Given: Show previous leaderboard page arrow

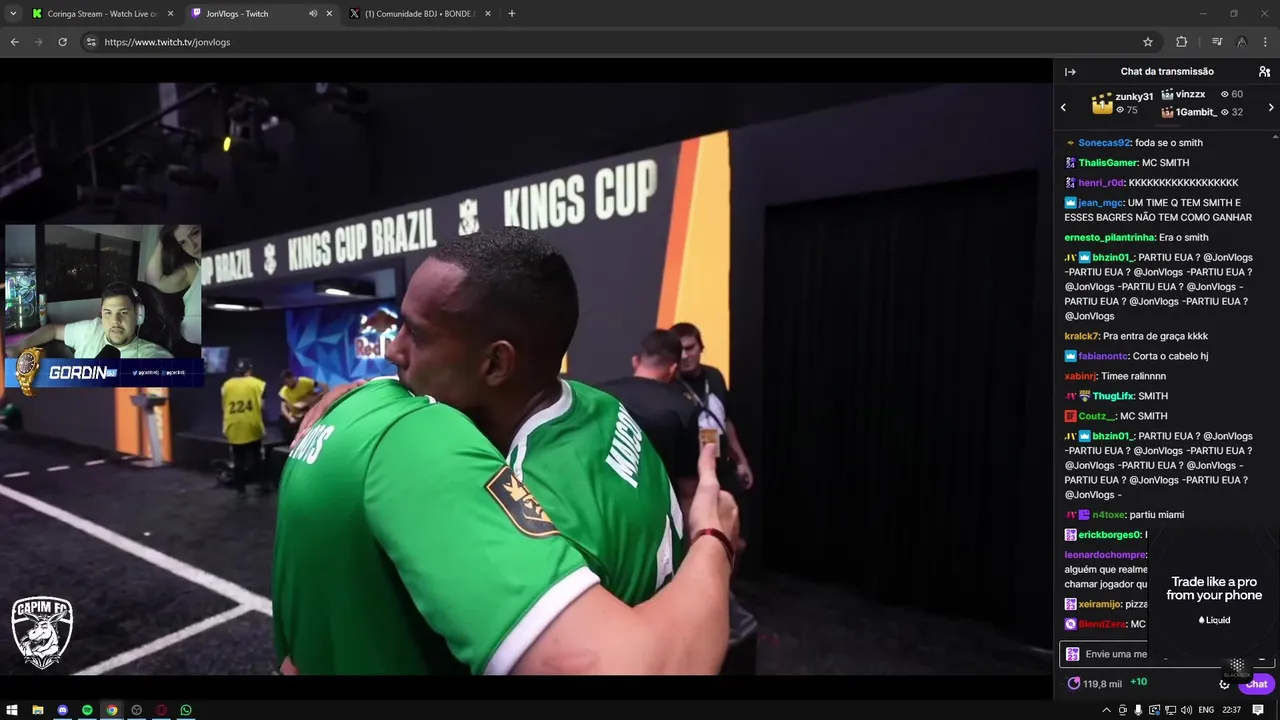Looking at the screenshot, I should tap(1063, 107).
